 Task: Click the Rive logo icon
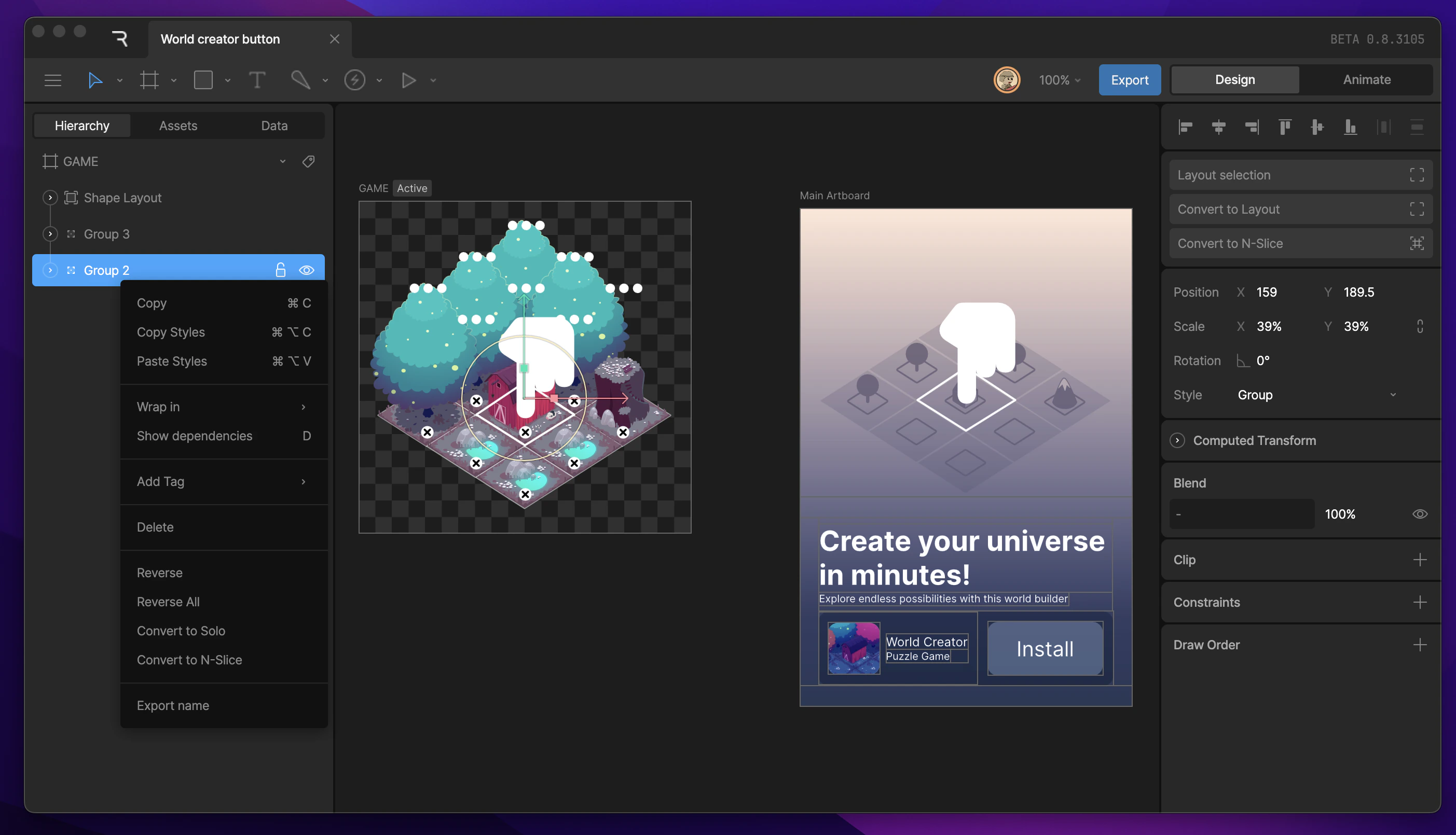point(119,39)
